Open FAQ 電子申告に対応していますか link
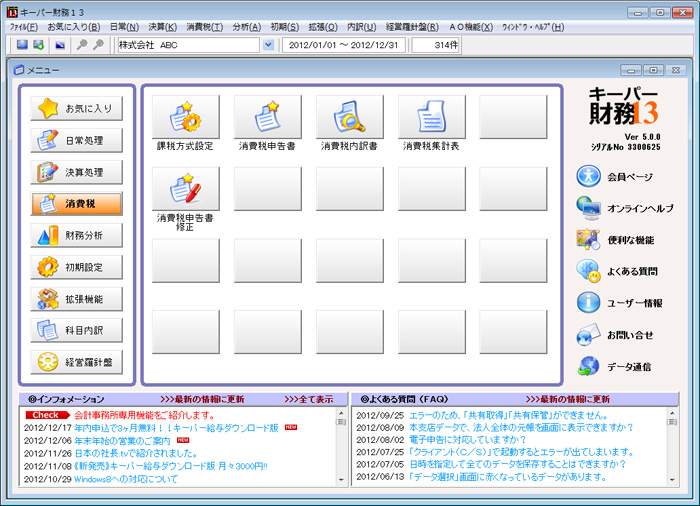Viewport: 700px width, 506px height. pos(468,439)
